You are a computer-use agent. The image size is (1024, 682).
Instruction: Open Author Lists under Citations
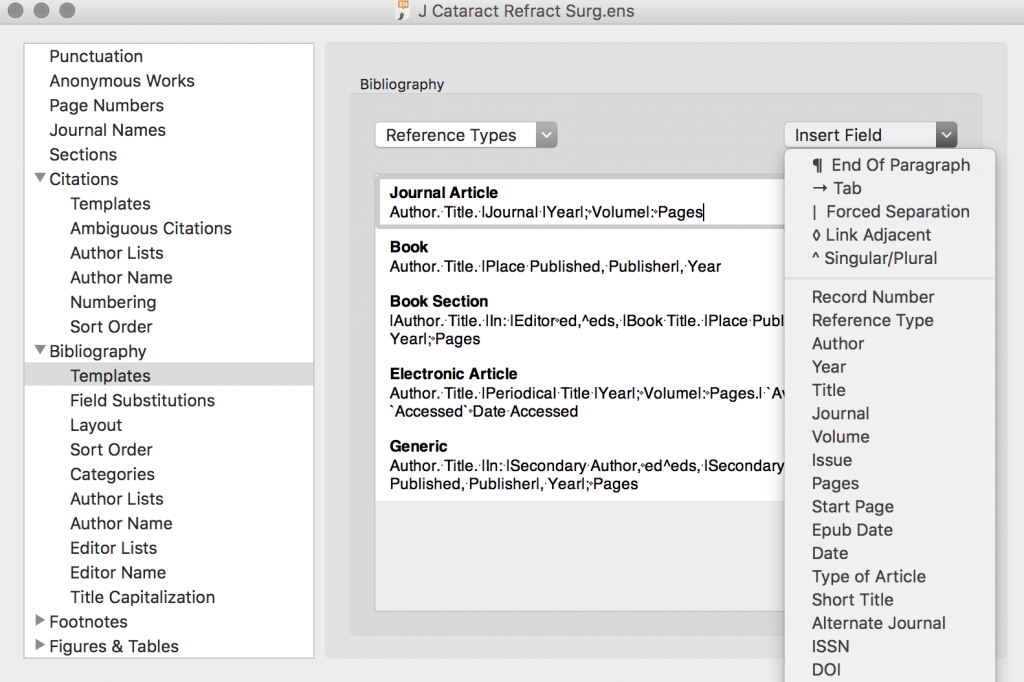[x=117, y=253]
